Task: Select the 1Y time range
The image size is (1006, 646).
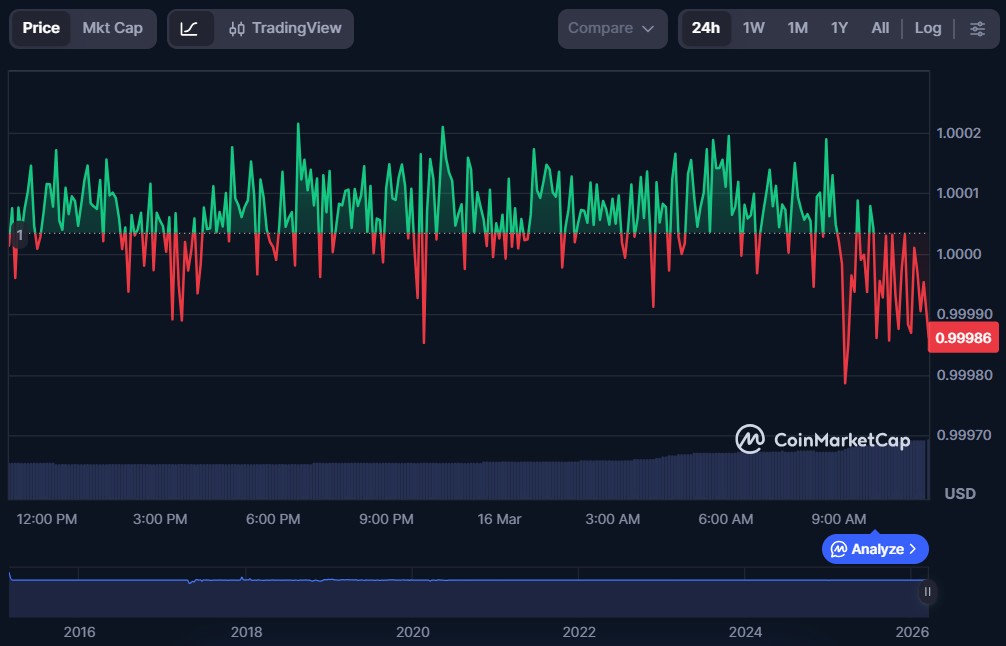Action: click(839, 28)
